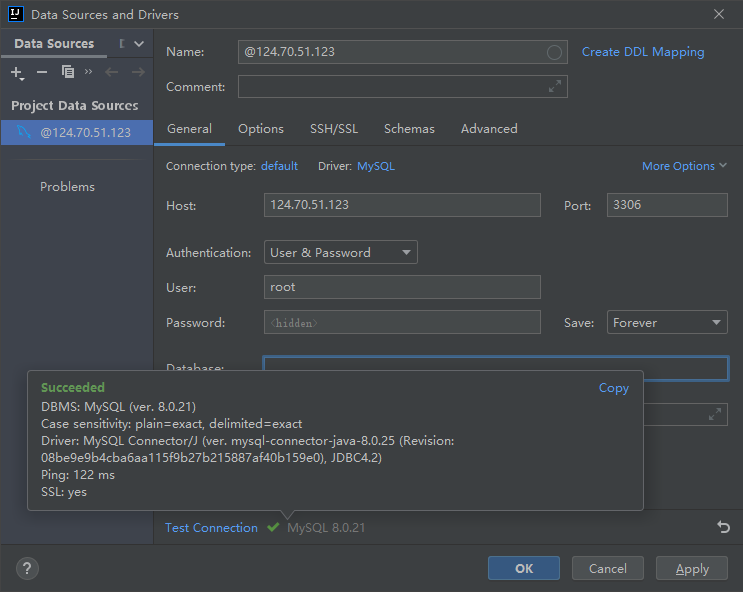Click the Case sensitivity line in popup

pos(172,424)
